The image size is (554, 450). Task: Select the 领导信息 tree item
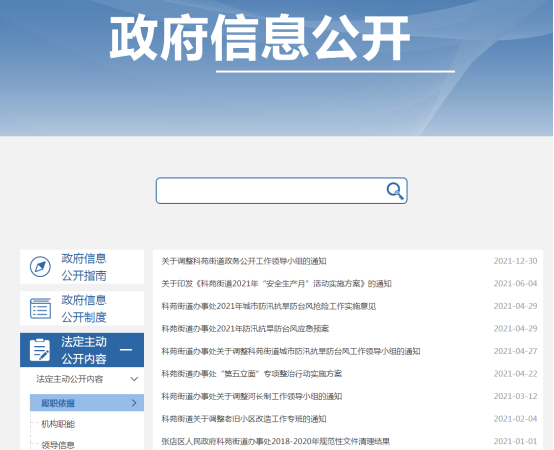(58, 445)
